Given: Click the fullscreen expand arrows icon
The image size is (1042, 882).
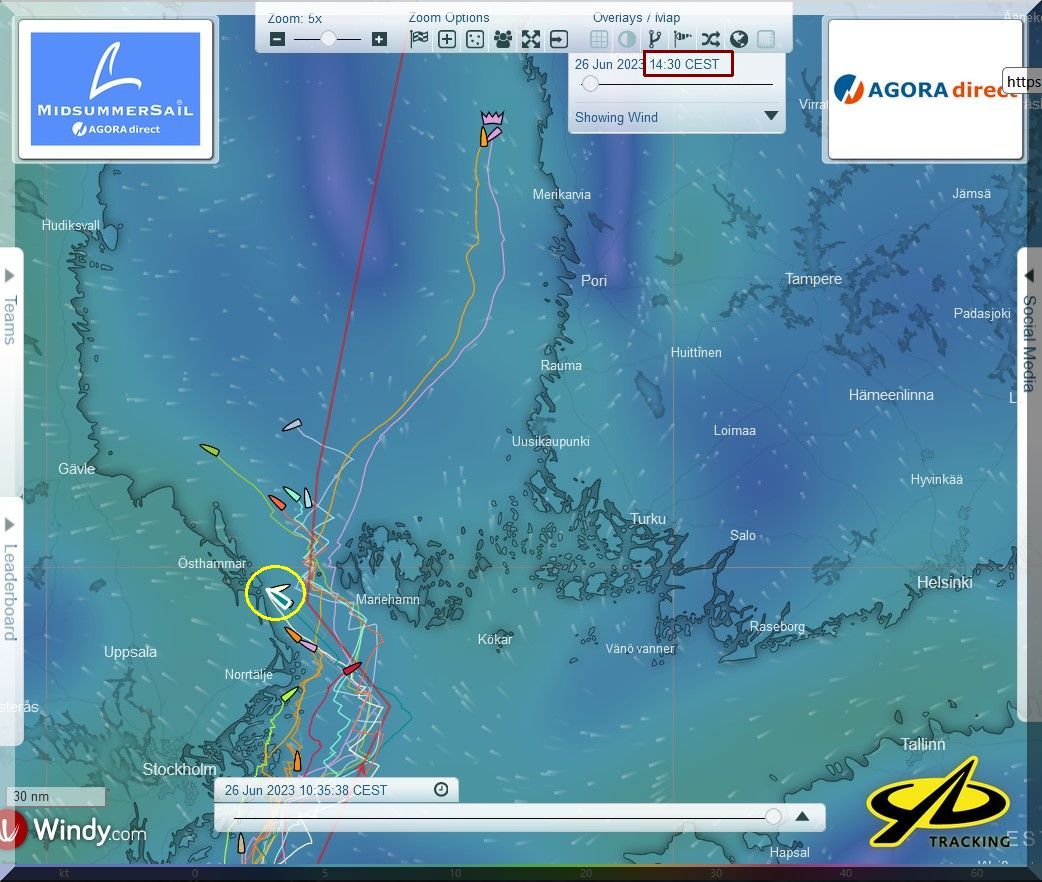Looking at the screenshot, I should [x=530, y=40].
